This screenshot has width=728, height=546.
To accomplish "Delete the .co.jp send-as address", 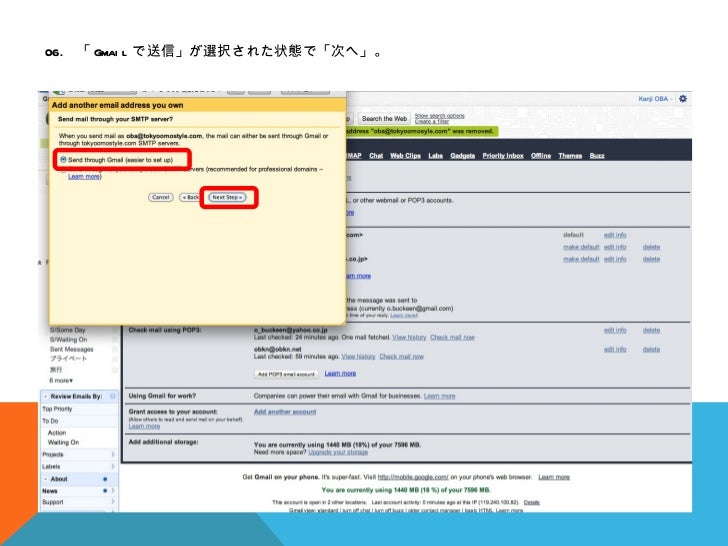I will pyautogui.click(x=651, y=259).
